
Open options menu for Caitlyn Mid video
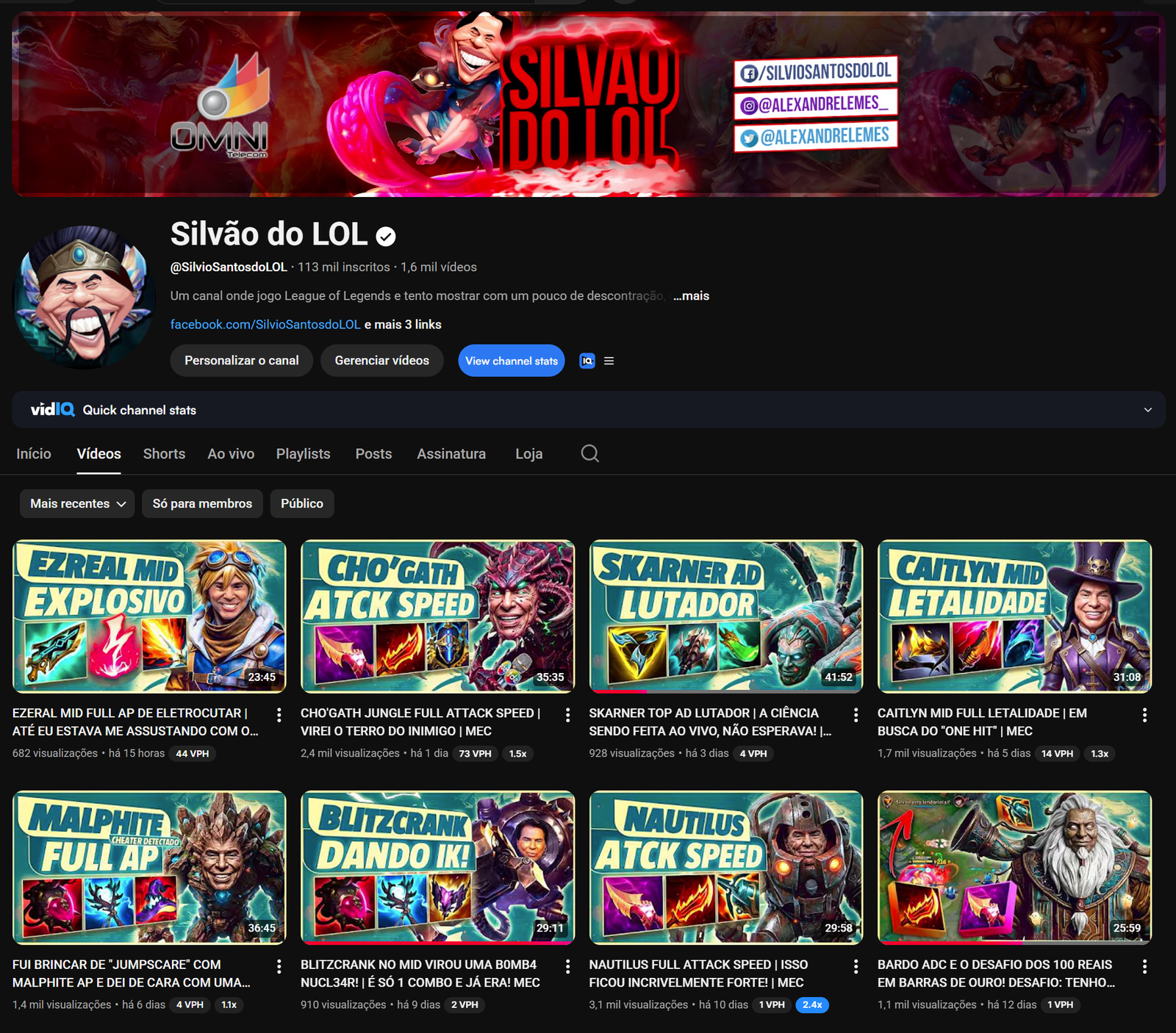point(1144,715)
